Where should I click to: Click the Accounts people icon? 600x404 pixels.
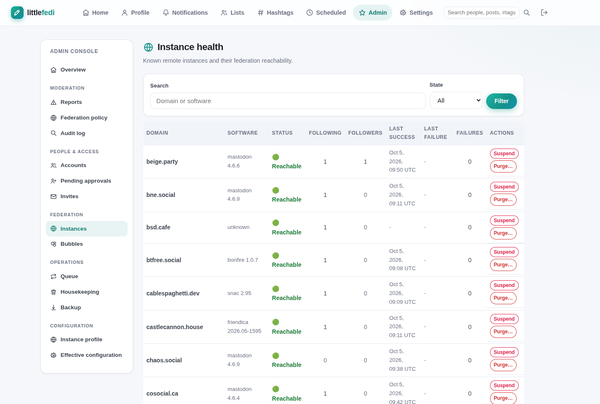pos(54,165)
